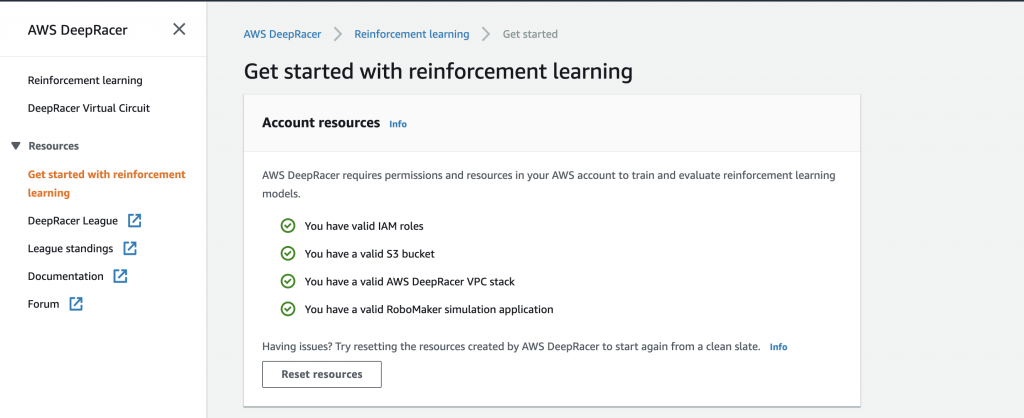Viewport: 1024px width, 418px height.
Task: Click the green check beside RoboMaker simulation application
Action: [x=287, y=309]
